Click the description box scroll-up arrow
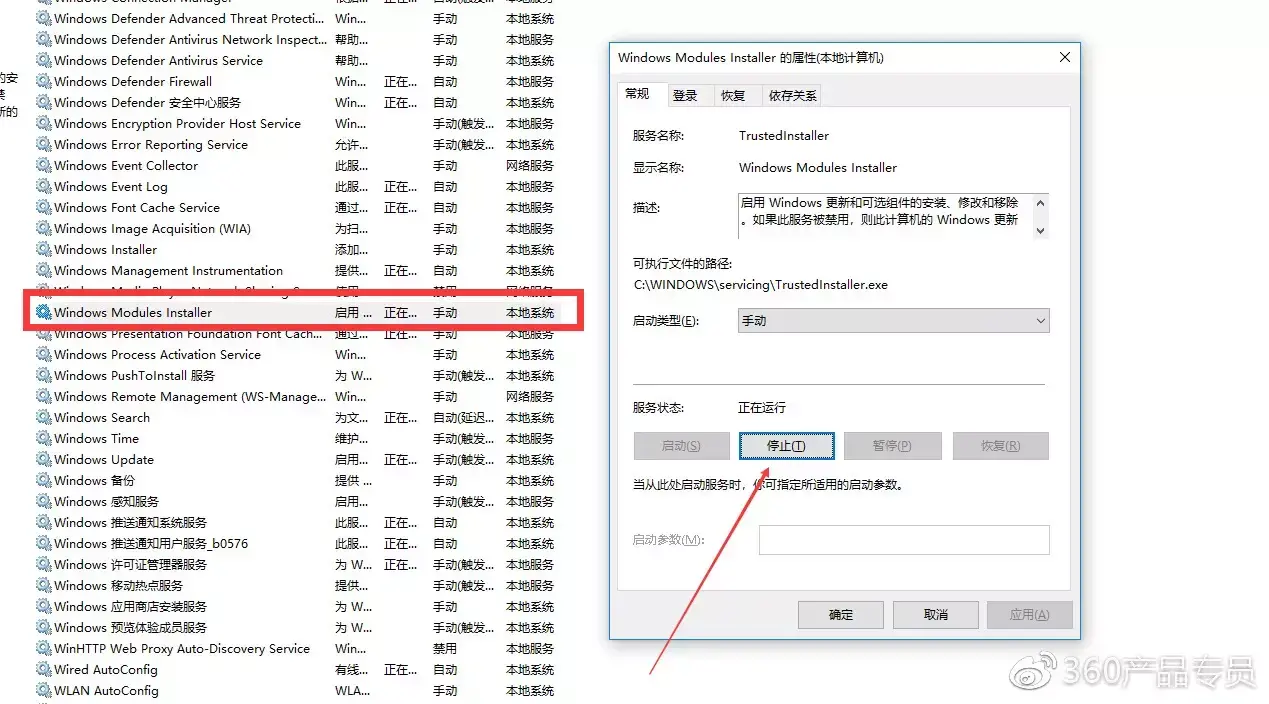Viewport: 1269px width, 704px height. tap(1040, 203)
